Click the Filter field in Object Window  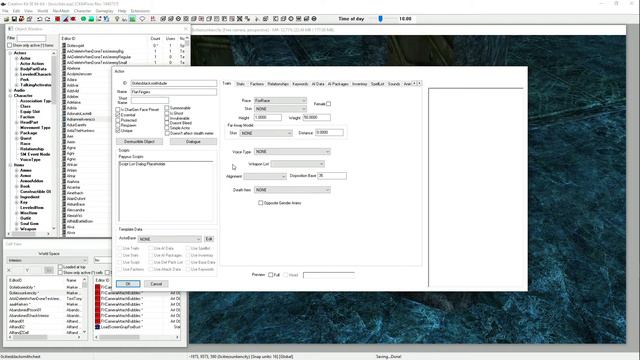tap(31, 38)
